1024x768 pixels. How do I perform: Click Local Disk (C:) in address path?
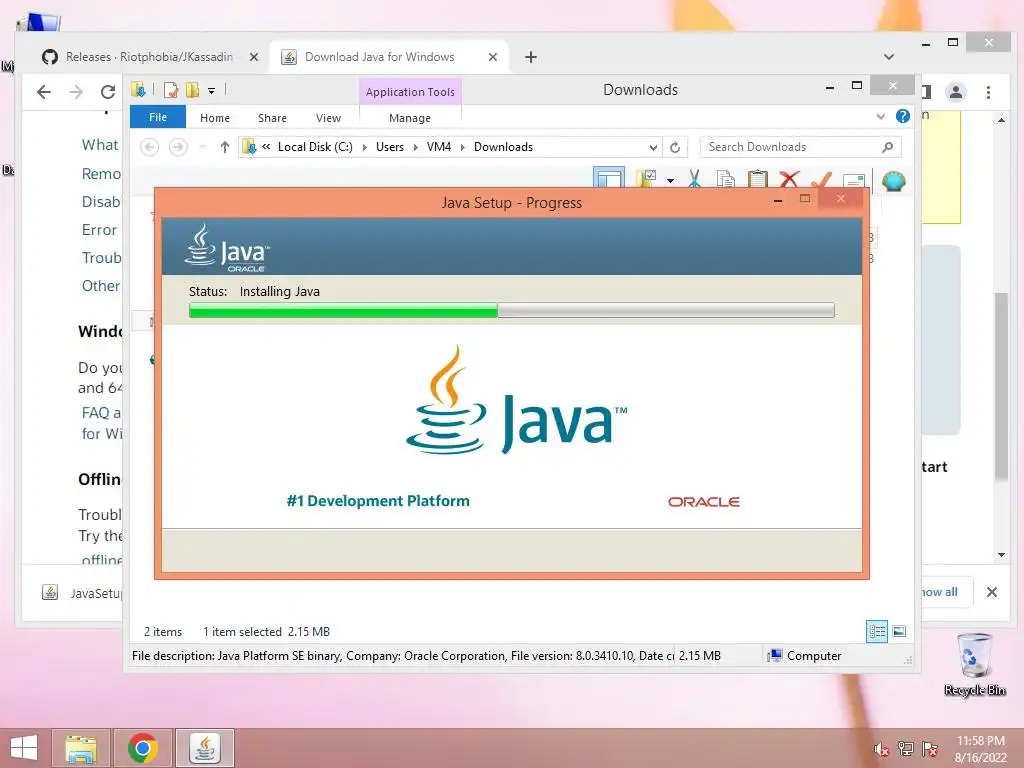(x=315, y=147)
